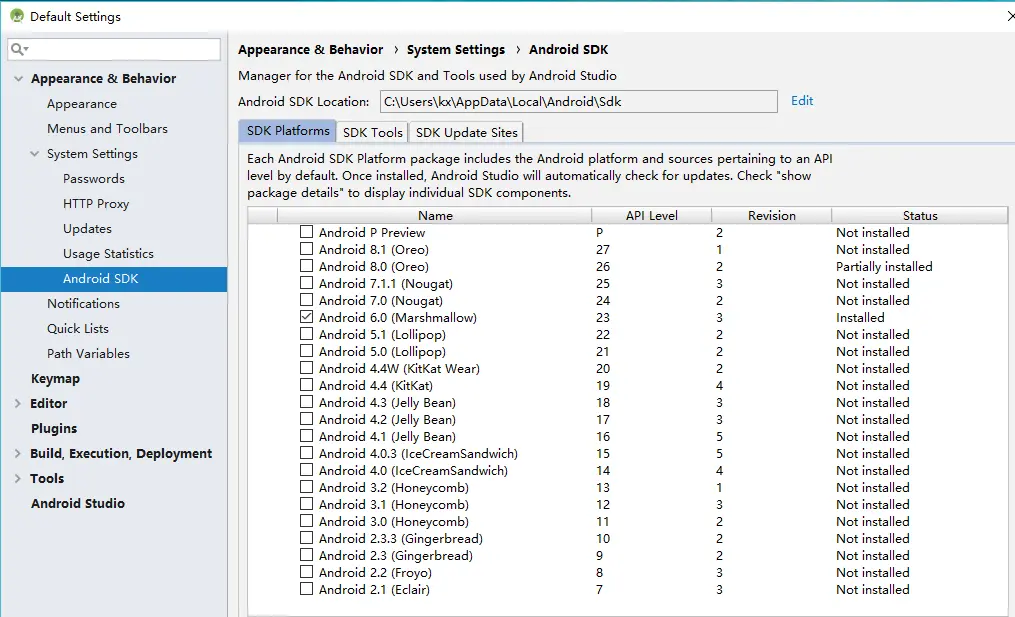Collapse the Appearance & Behavior section
The image size is (1015, 617).
coord(18,79)
